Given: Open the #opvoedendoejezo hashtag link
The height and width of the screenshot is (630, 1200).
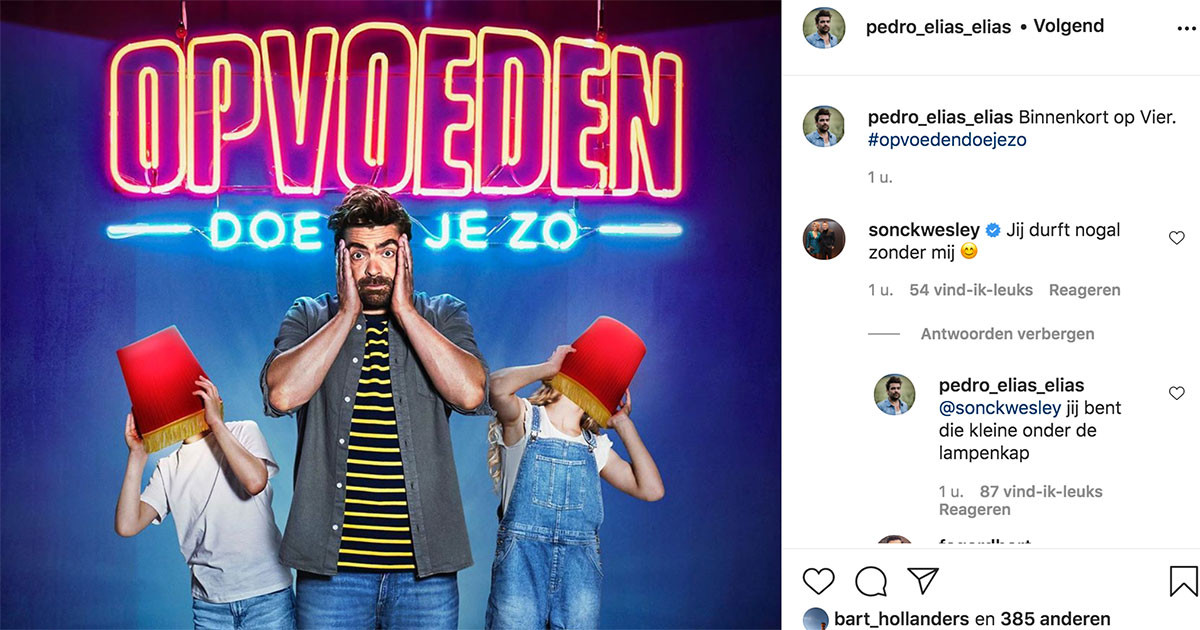Looking at the screenshot, I should pyautogui.click(x=947, y=140).
